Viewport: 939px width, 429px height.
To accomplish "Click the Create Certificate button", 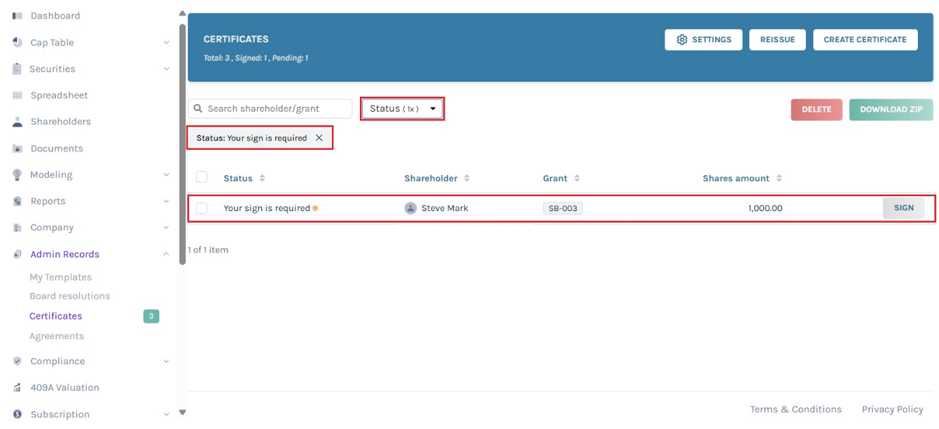I will (x=865, y=40).
